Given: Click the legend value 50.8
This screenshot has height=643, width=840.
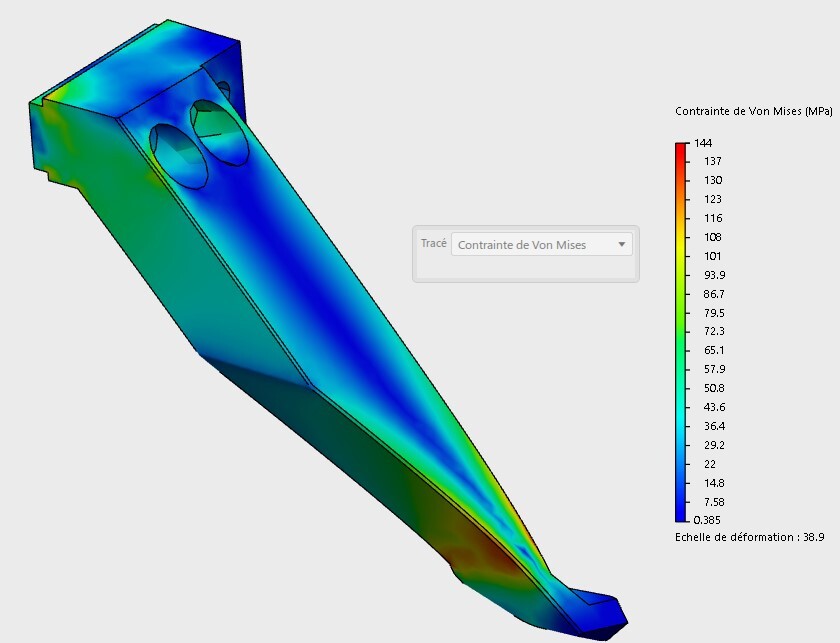Looking at the screenshot, I should [715, 388].
